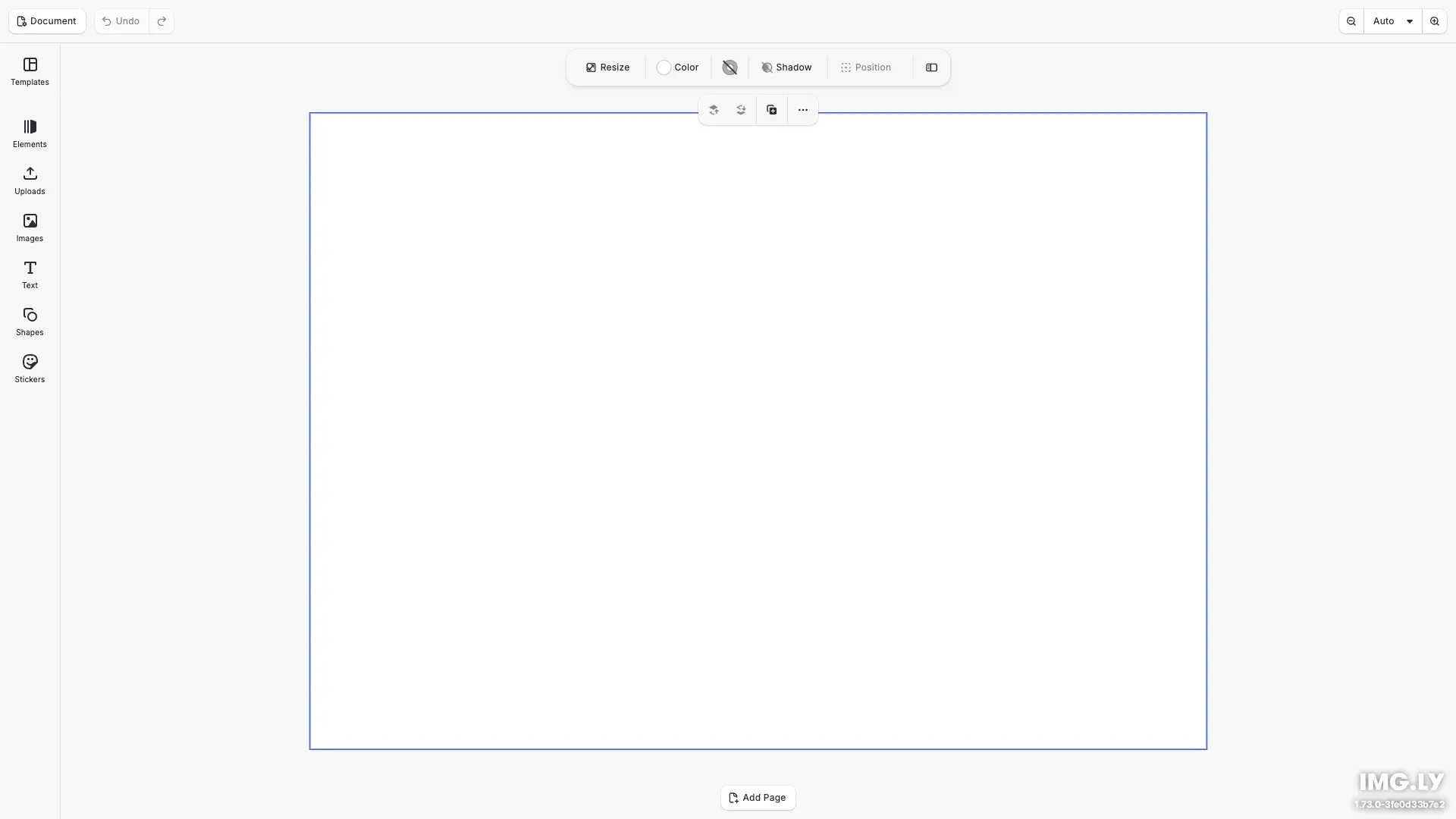
Task: Open the Shapes panel
Action: pos(30,322)
